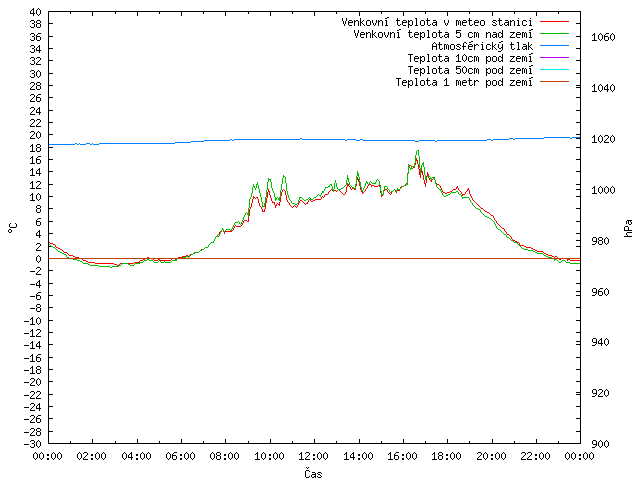Click the right axis value '900'

600,444
